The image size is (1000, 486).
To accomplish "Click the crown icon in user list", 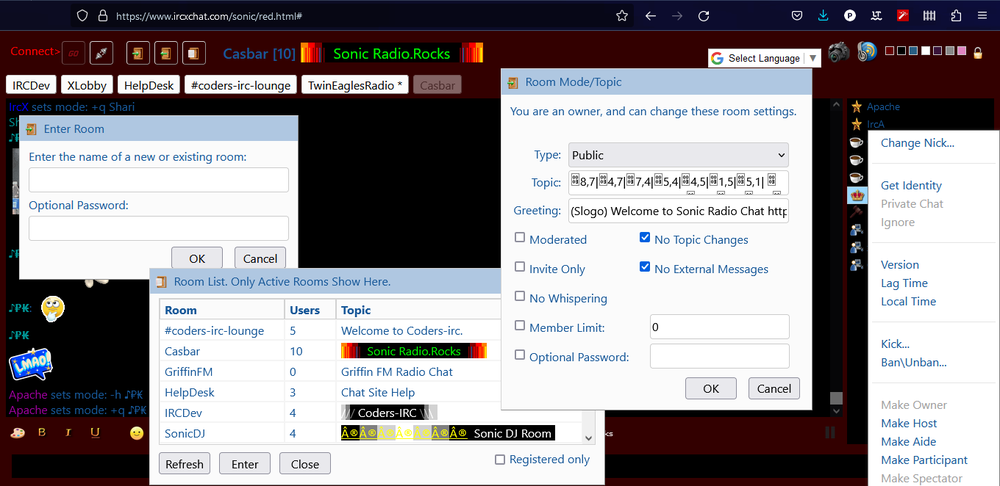I will (x=857, y=194).
